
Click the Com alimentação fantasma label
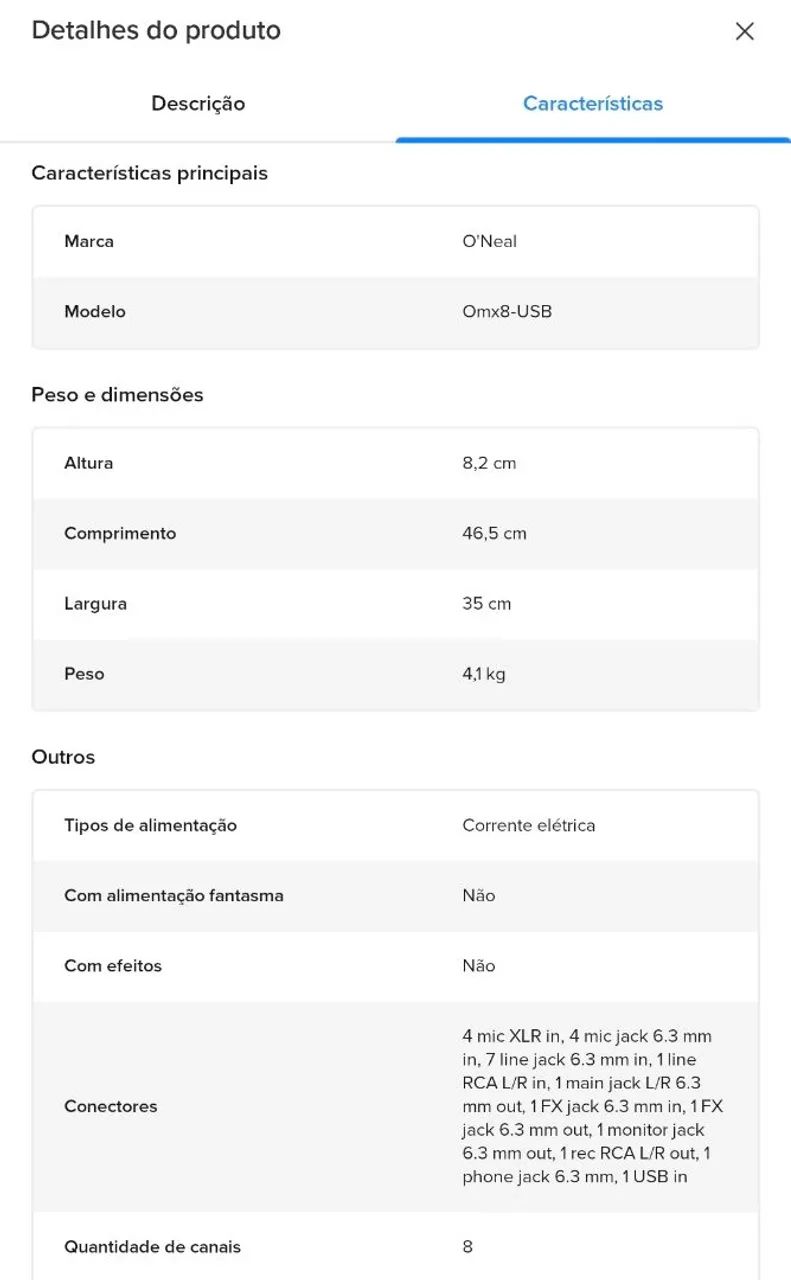[x=174, y=896]
